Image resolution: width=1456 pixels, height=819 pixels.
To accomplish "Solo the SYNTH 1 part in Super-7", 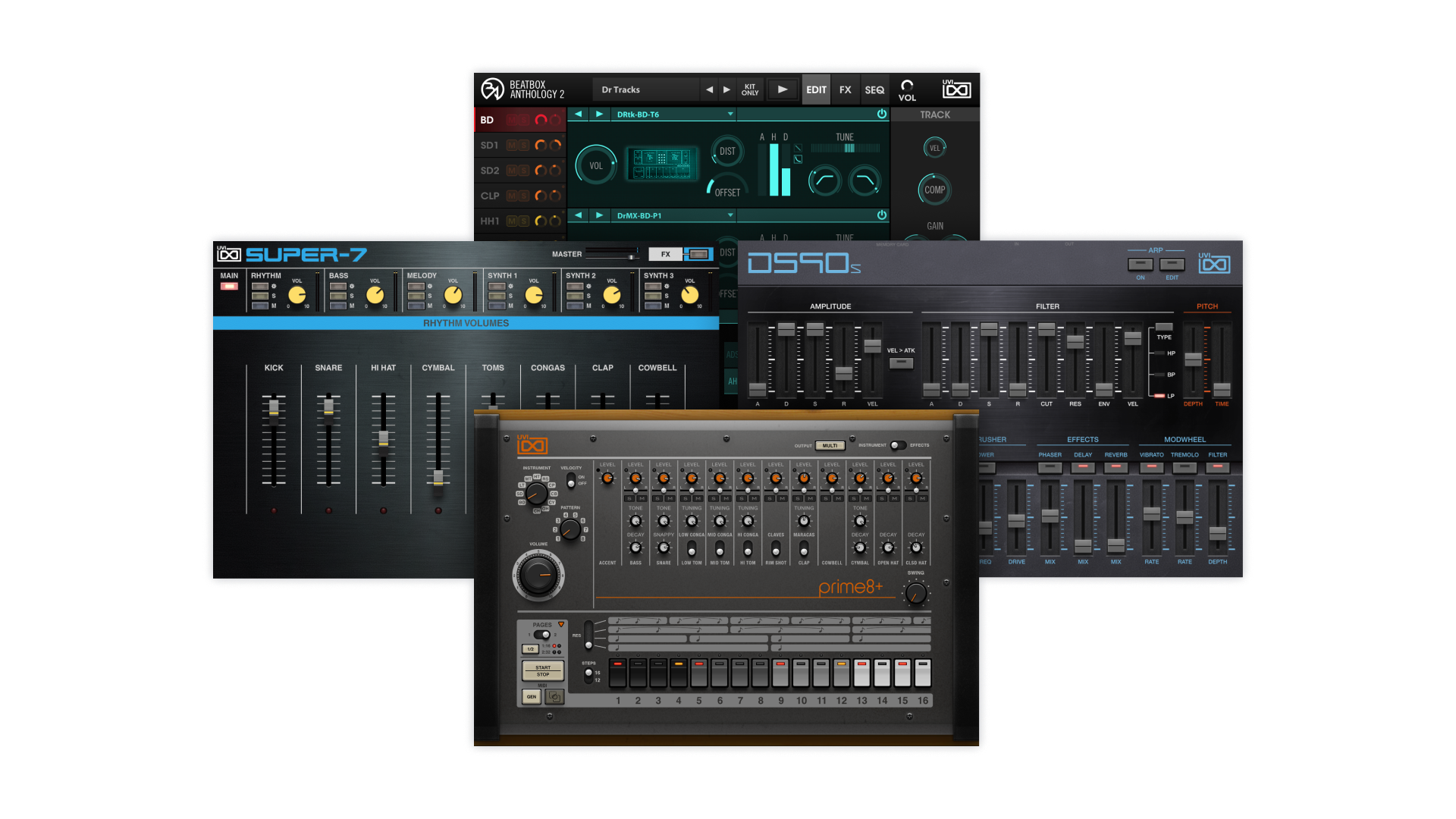I will click(497, 296).
